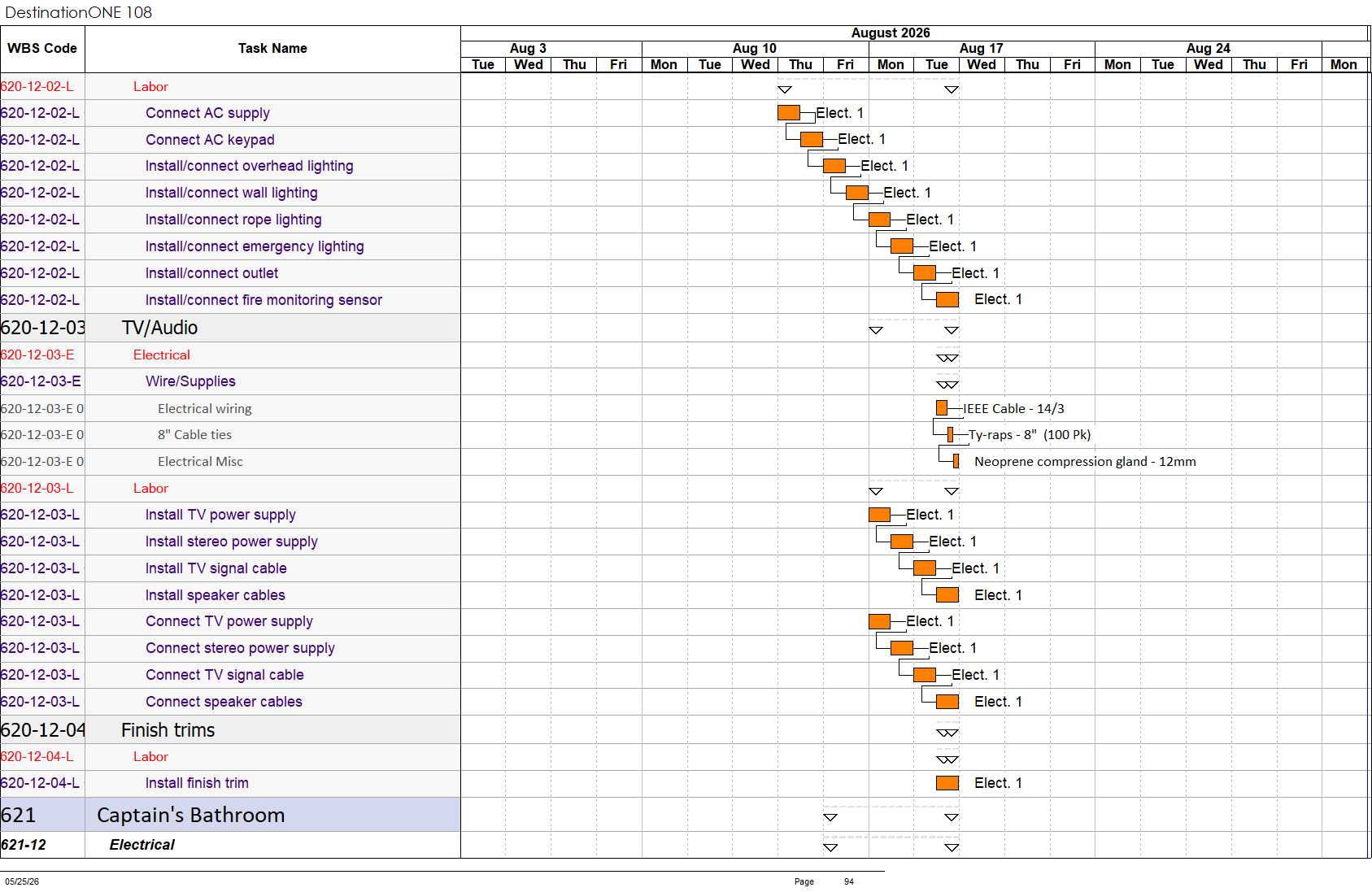
Task: Click the Captain's Bathroom row name
Action: [x=191, y=815]
